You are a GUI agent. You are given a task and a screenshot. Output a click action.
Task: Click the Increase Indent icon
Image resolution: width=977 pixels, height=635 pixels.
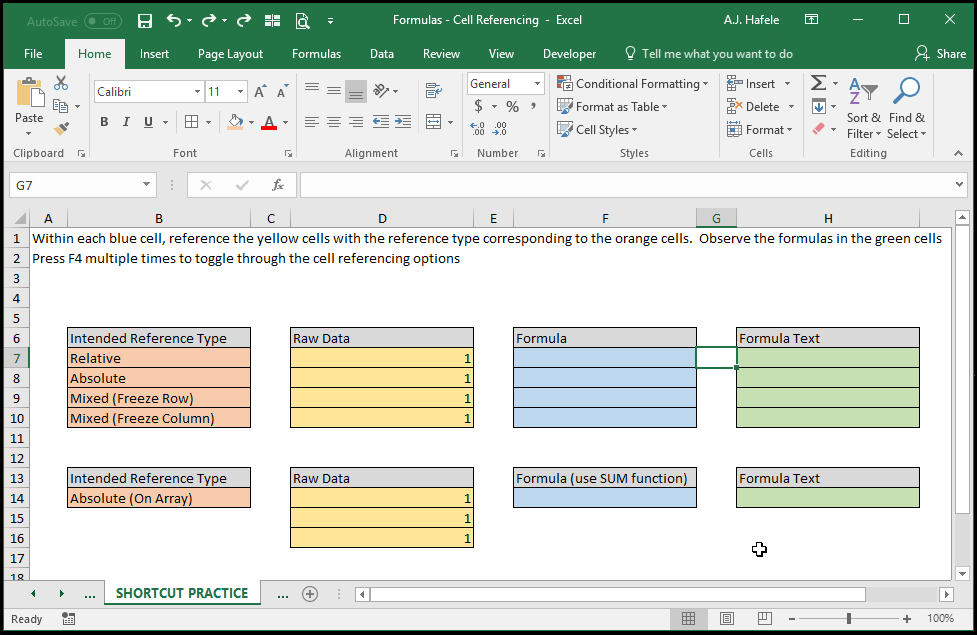(403, 122)
